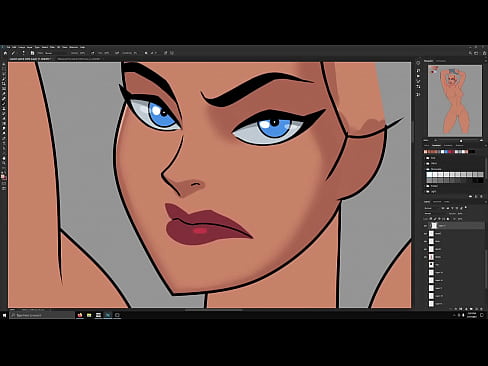488x366 pixels.
Task: Toggle visibility of the selected top layer
Action: point(426,226)
